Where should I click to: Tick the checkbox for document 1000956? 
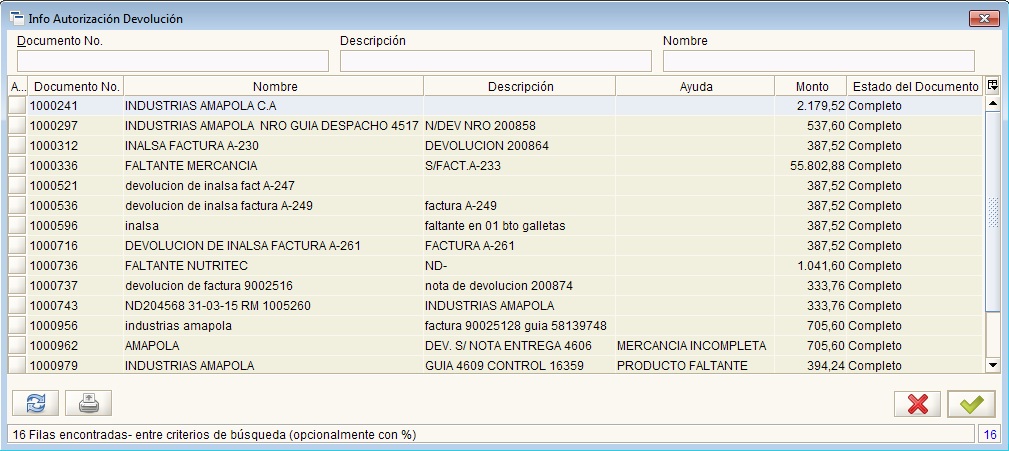(x=17, y=325)
